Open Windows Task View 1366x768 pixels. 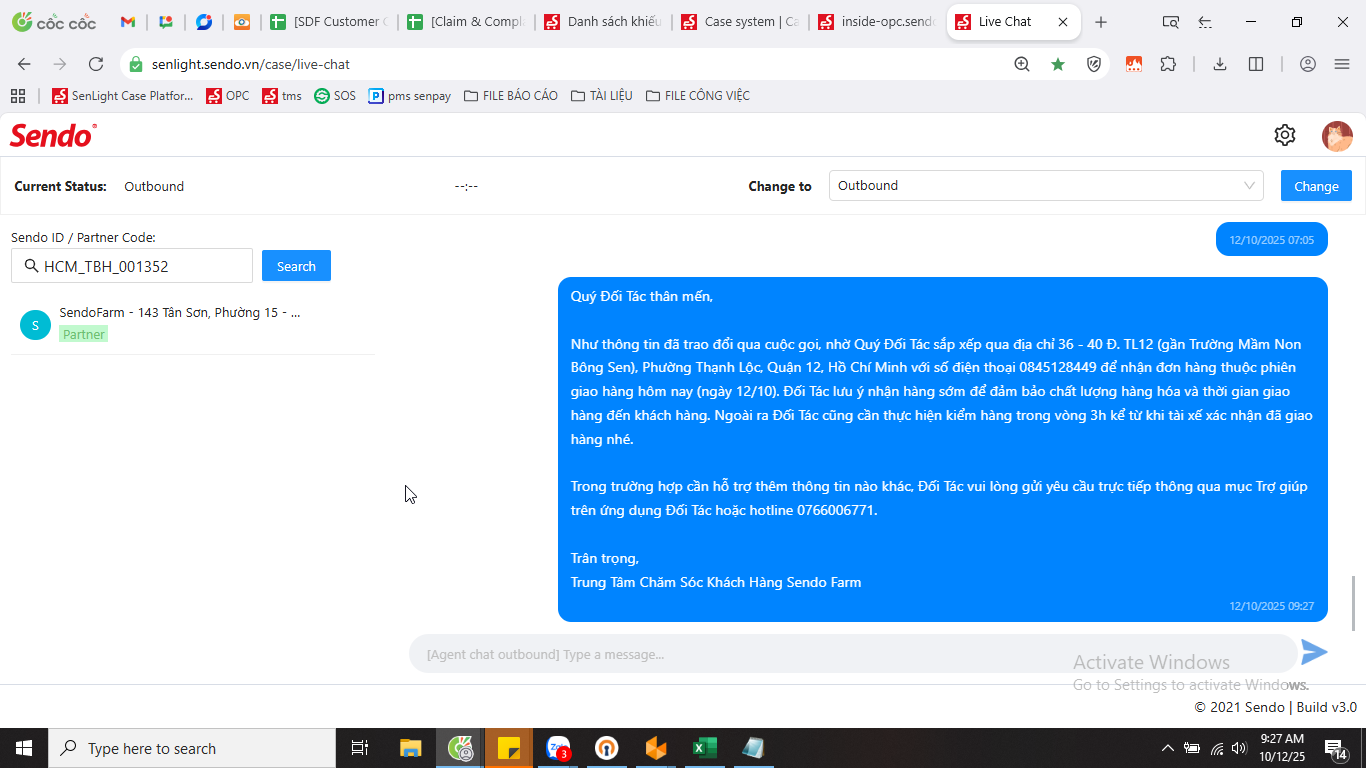[x=360, y=748]
